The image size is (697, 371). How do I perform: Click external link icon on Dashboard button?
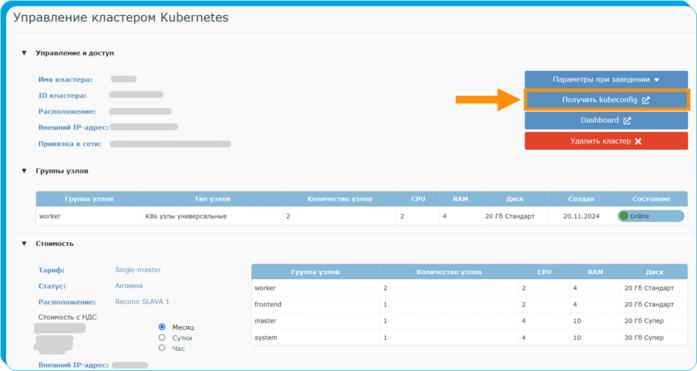[x=627, y=120]
